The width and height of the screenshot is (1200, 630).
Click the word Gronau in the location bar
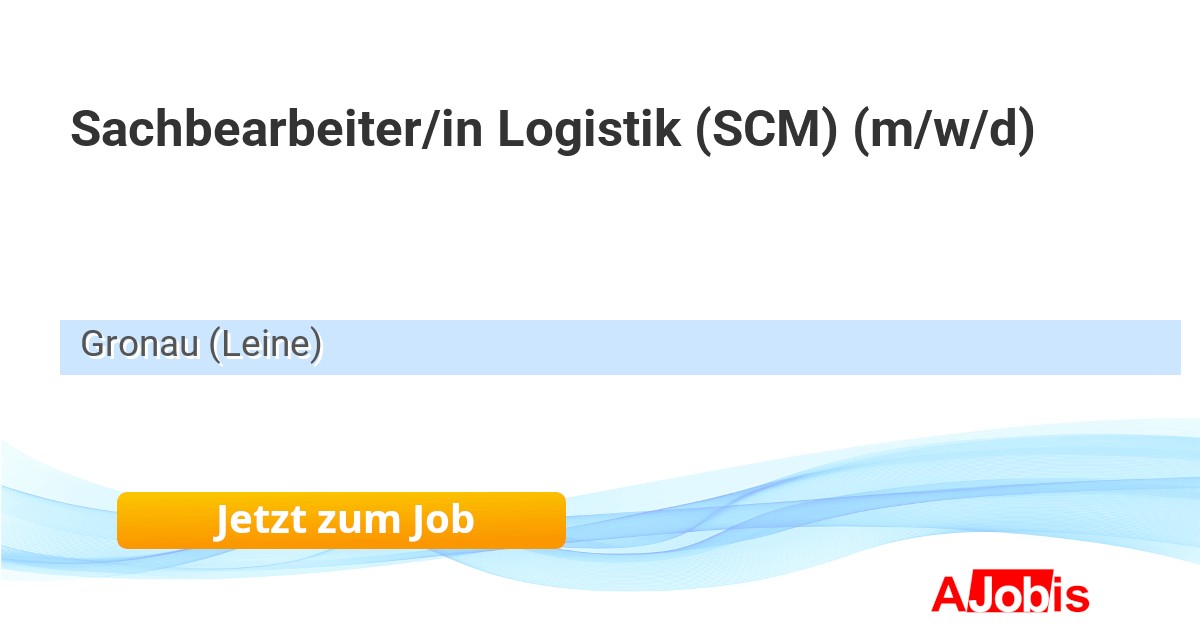click(x=139, y=345)
